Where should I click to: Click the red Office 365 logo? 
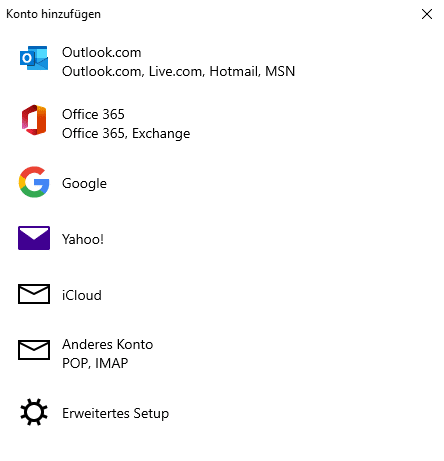[x=34, y=120]
